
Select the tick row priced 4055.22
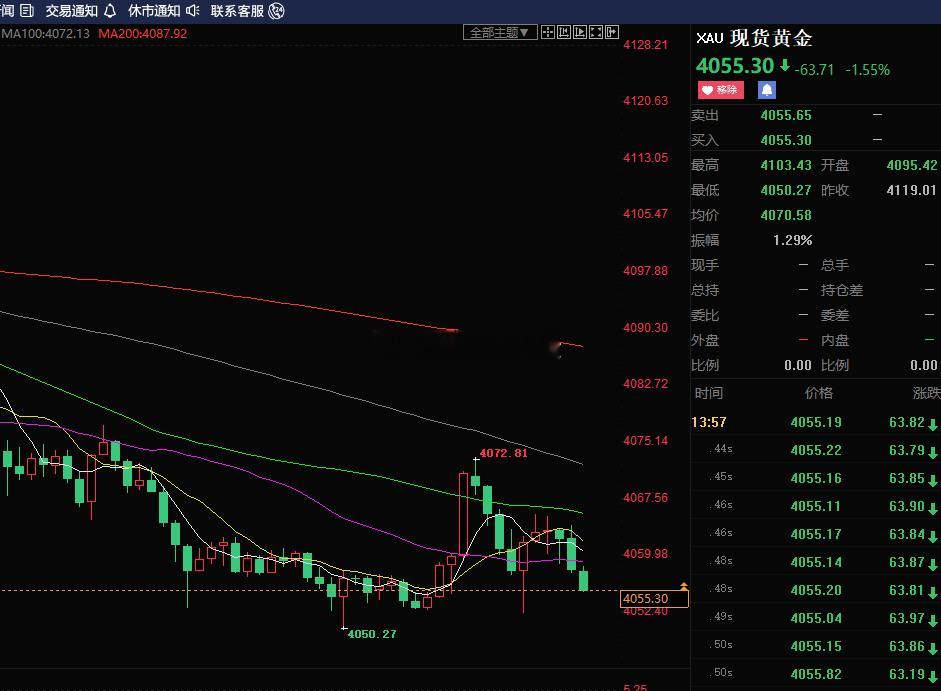click(816, 450)
